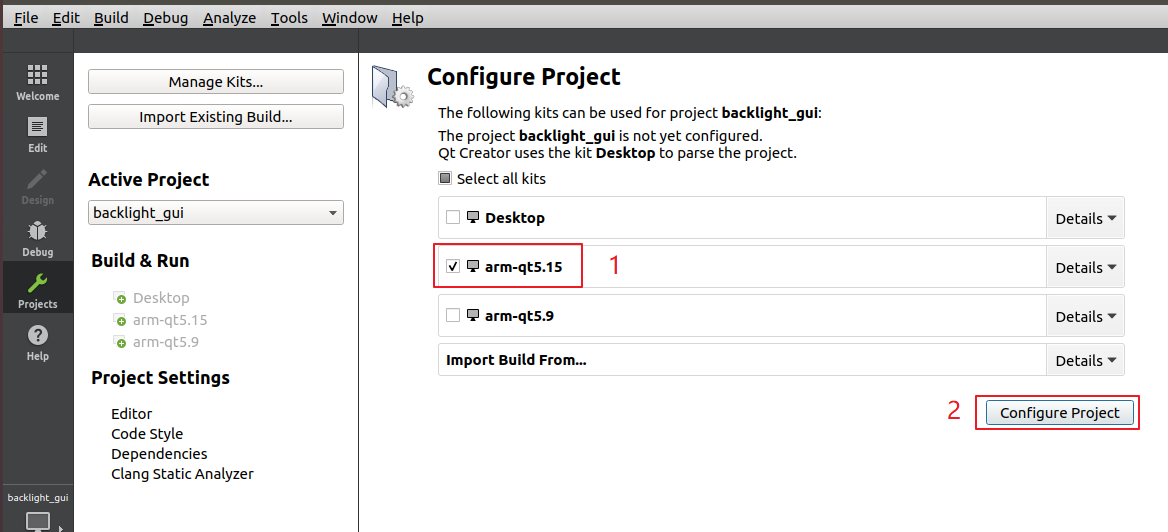Select the Projects wrench icon
The image size is (1168, 532).
click(x=37, y=283)
